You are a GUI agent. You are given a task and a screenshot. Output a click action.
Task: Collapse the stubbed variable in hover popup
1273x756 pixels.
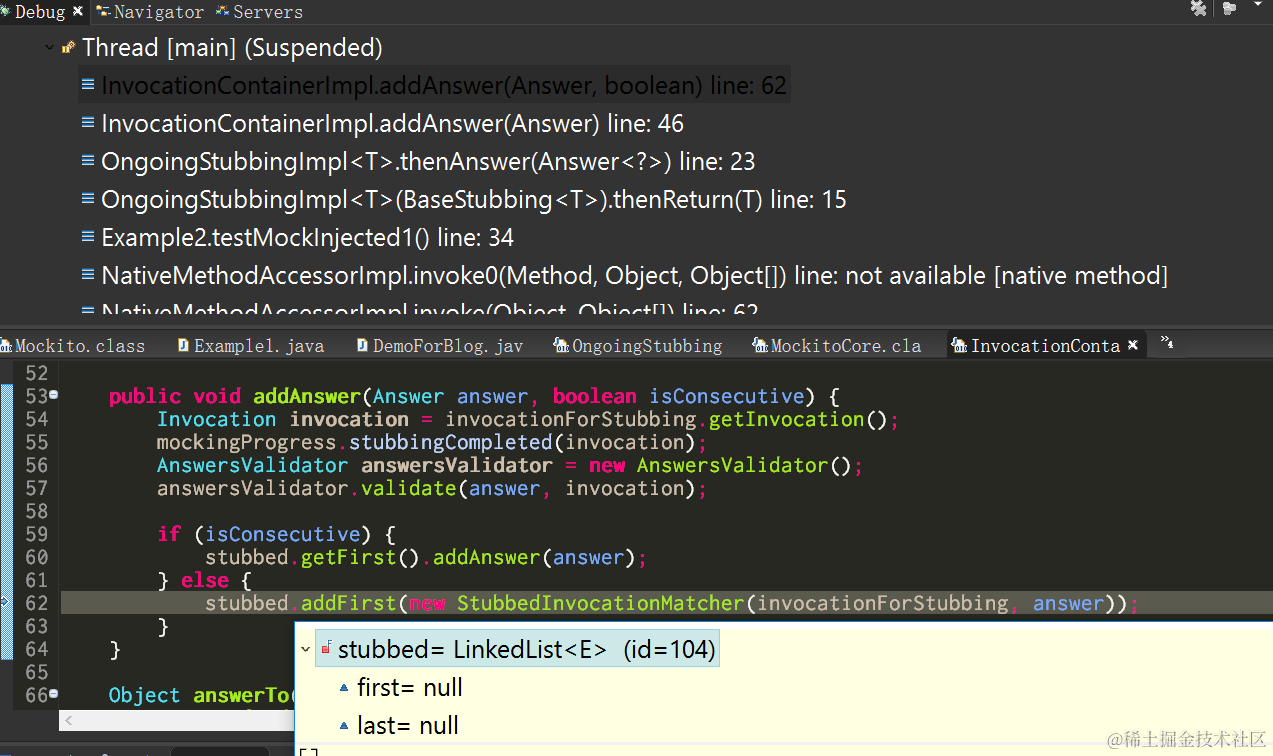[x=306, y=649]
